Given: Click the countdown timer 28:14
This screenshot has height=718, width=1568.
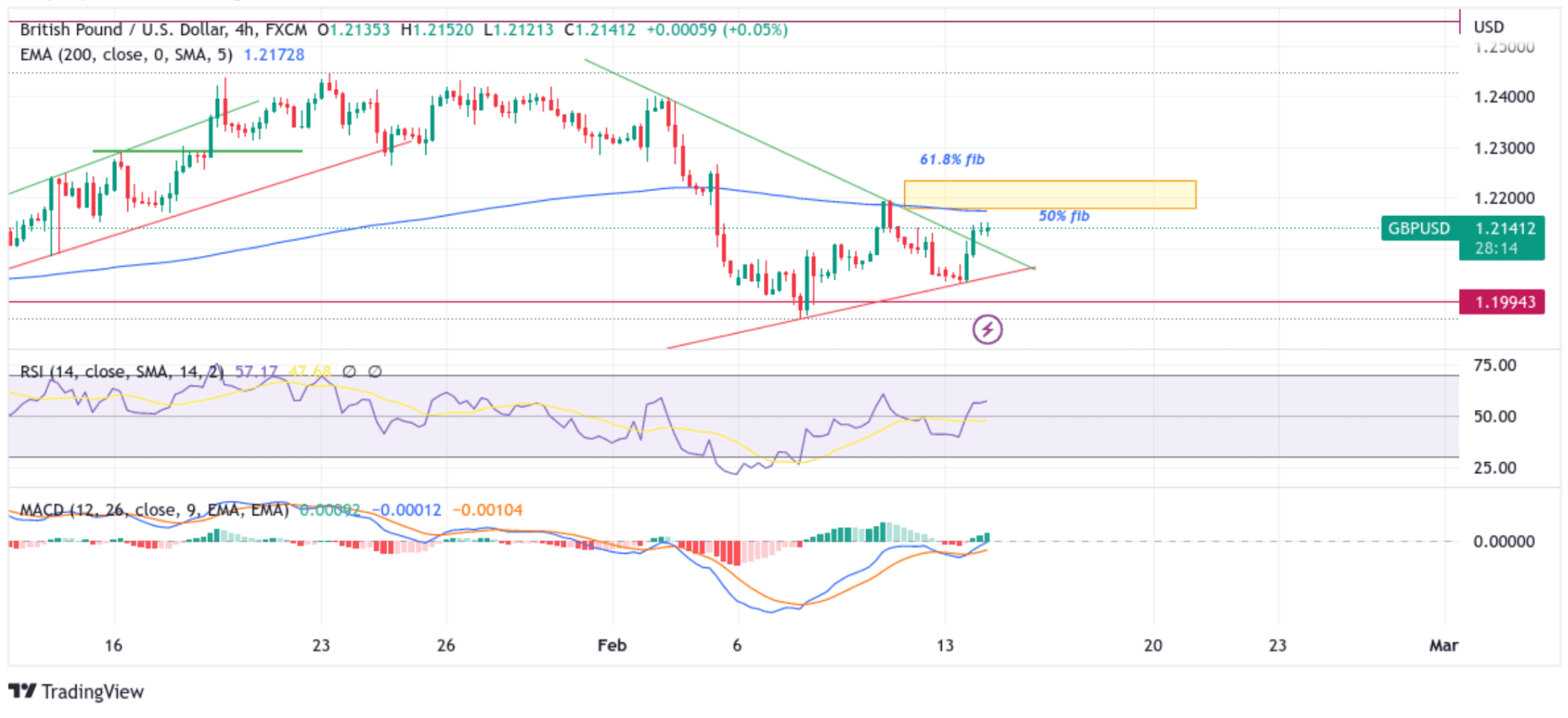Looking at the screenshot, I should click(x=1496, y=248).
